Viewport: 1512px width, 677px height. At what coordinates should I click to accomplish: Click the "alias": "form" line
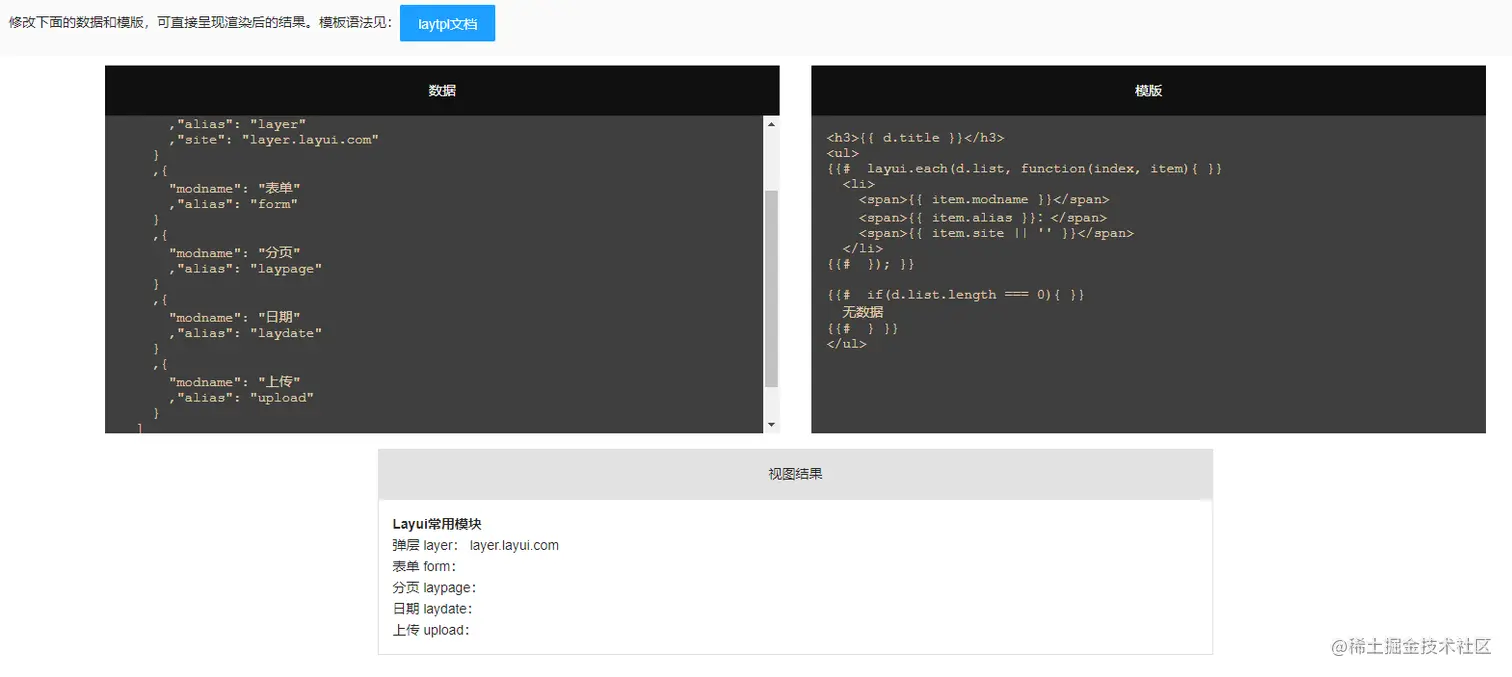pos(233,204)
